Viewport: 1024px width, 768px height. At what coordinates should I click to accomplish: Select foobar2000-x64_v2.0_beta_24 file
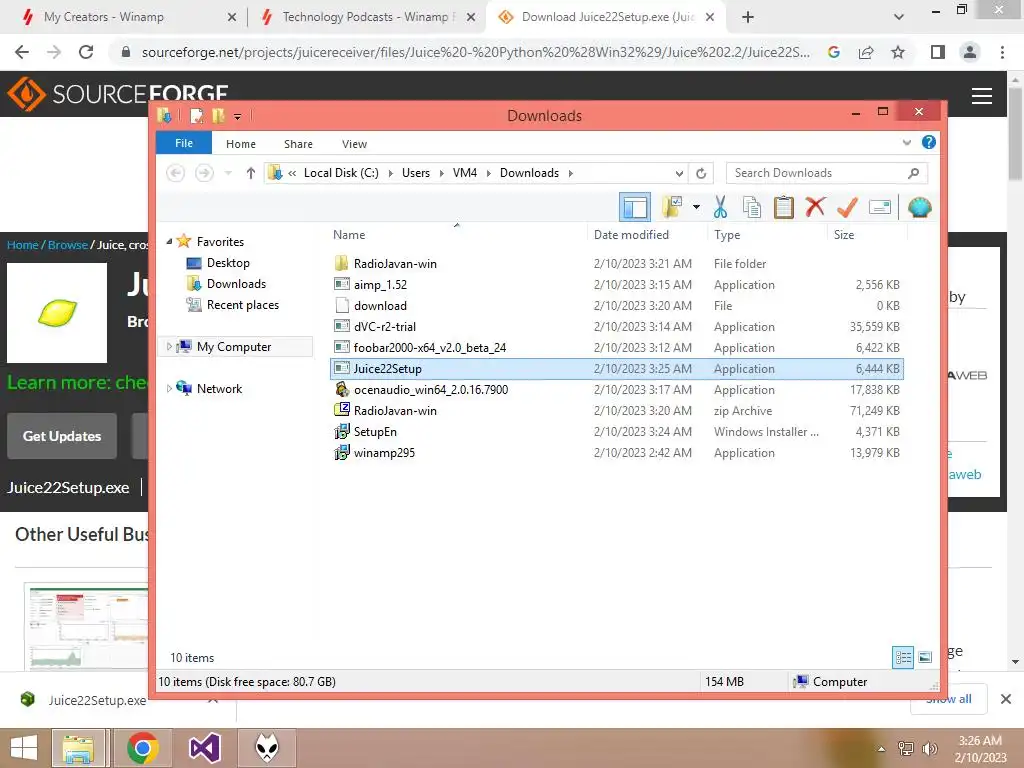click(616, 347)
